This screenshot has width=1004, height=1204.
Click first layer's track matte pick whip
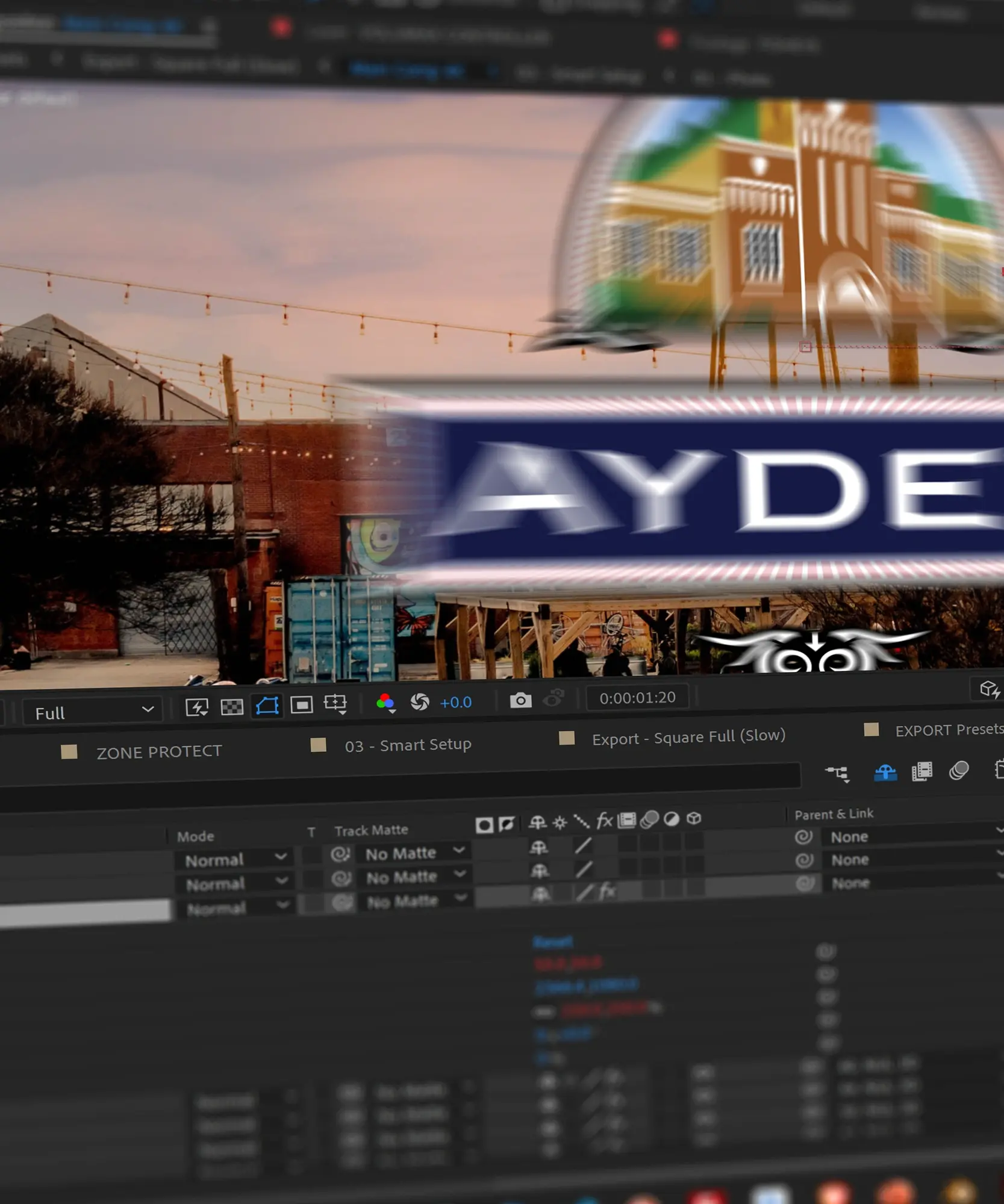point(341,854)
